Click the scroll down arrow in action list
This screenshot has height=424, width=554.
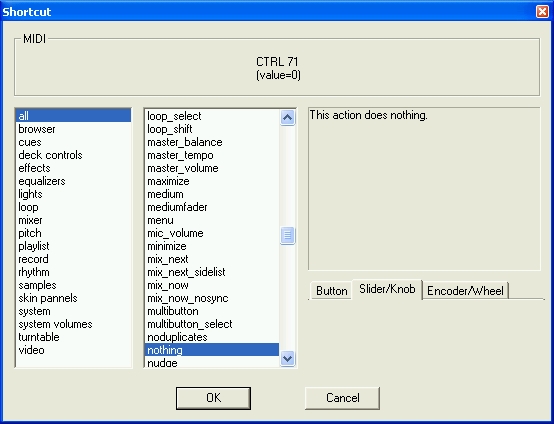tap(287, 359)
